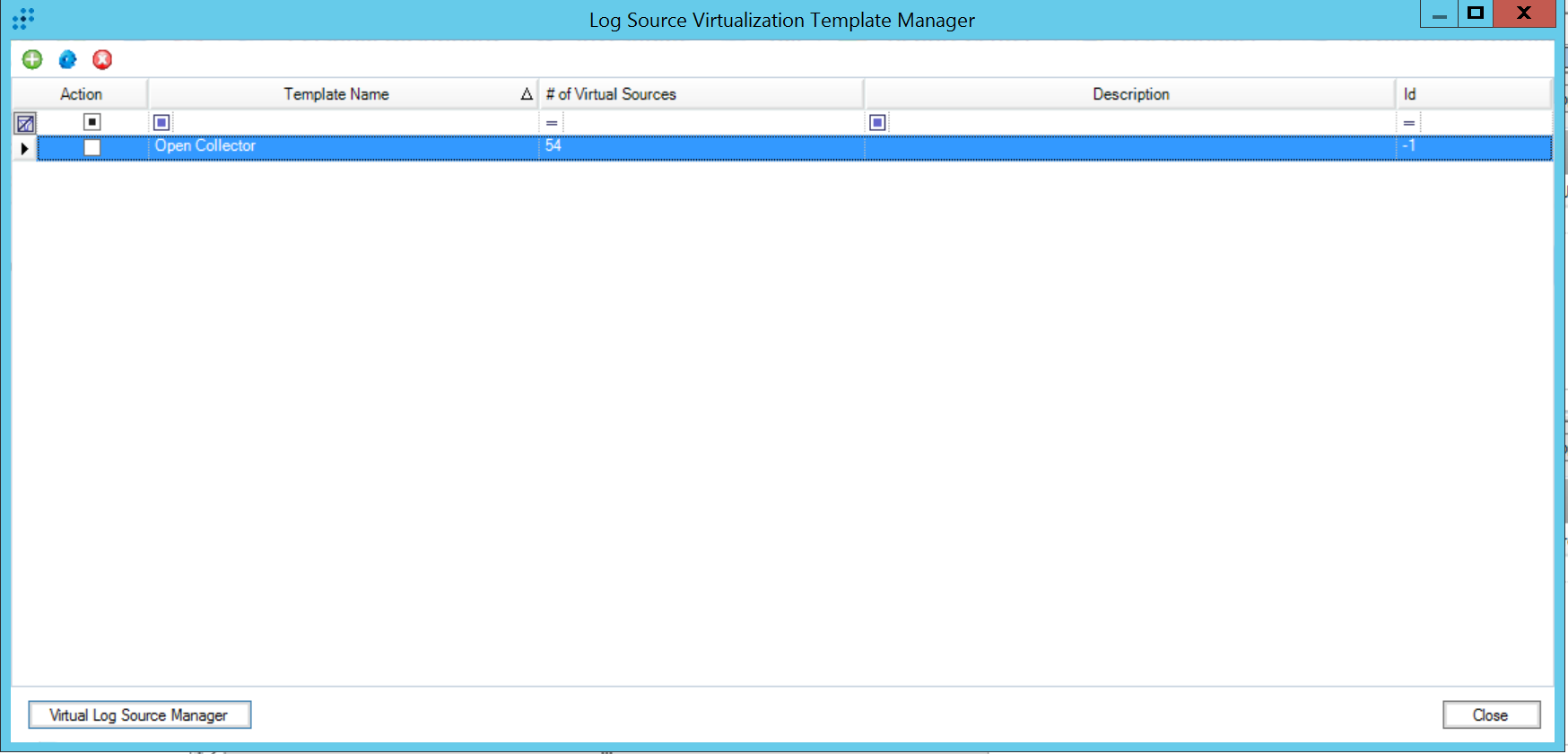
Task: Click the Virtual Log Source Manager button
Action: click(x=139, y=715)
